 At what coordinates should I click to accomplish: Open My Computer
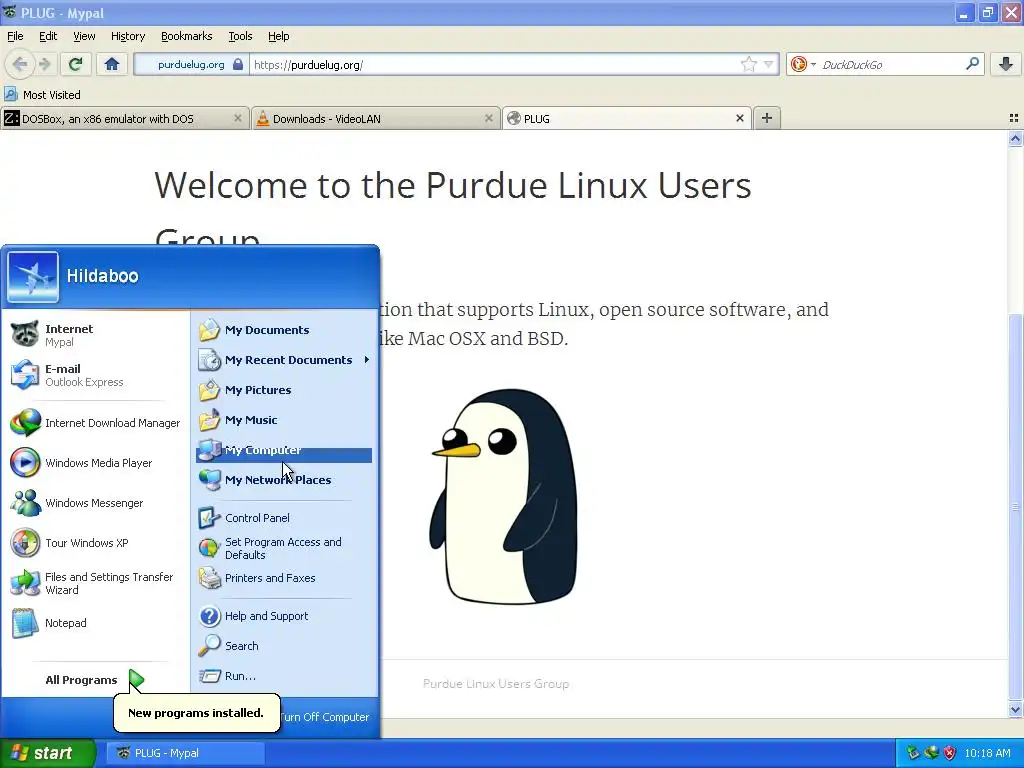pyautogui.click(x=283, y=450)
